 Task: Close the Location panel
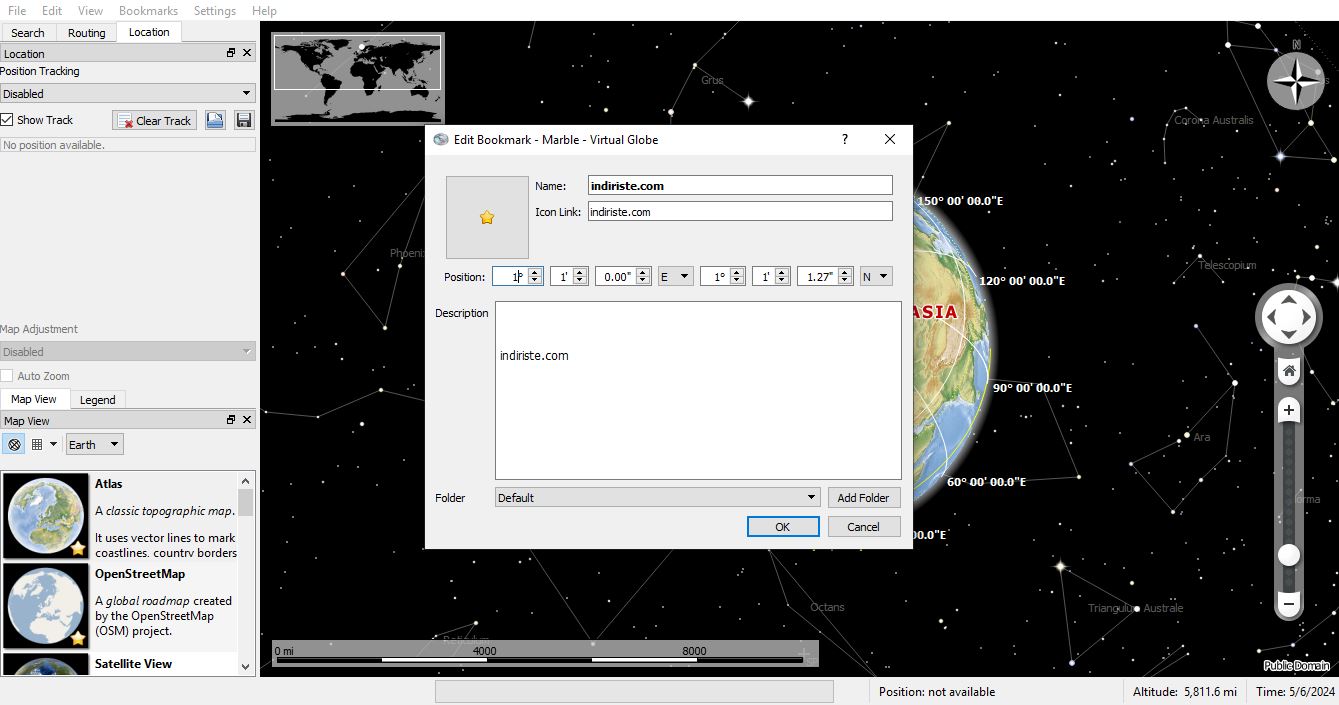pos(247,53)
